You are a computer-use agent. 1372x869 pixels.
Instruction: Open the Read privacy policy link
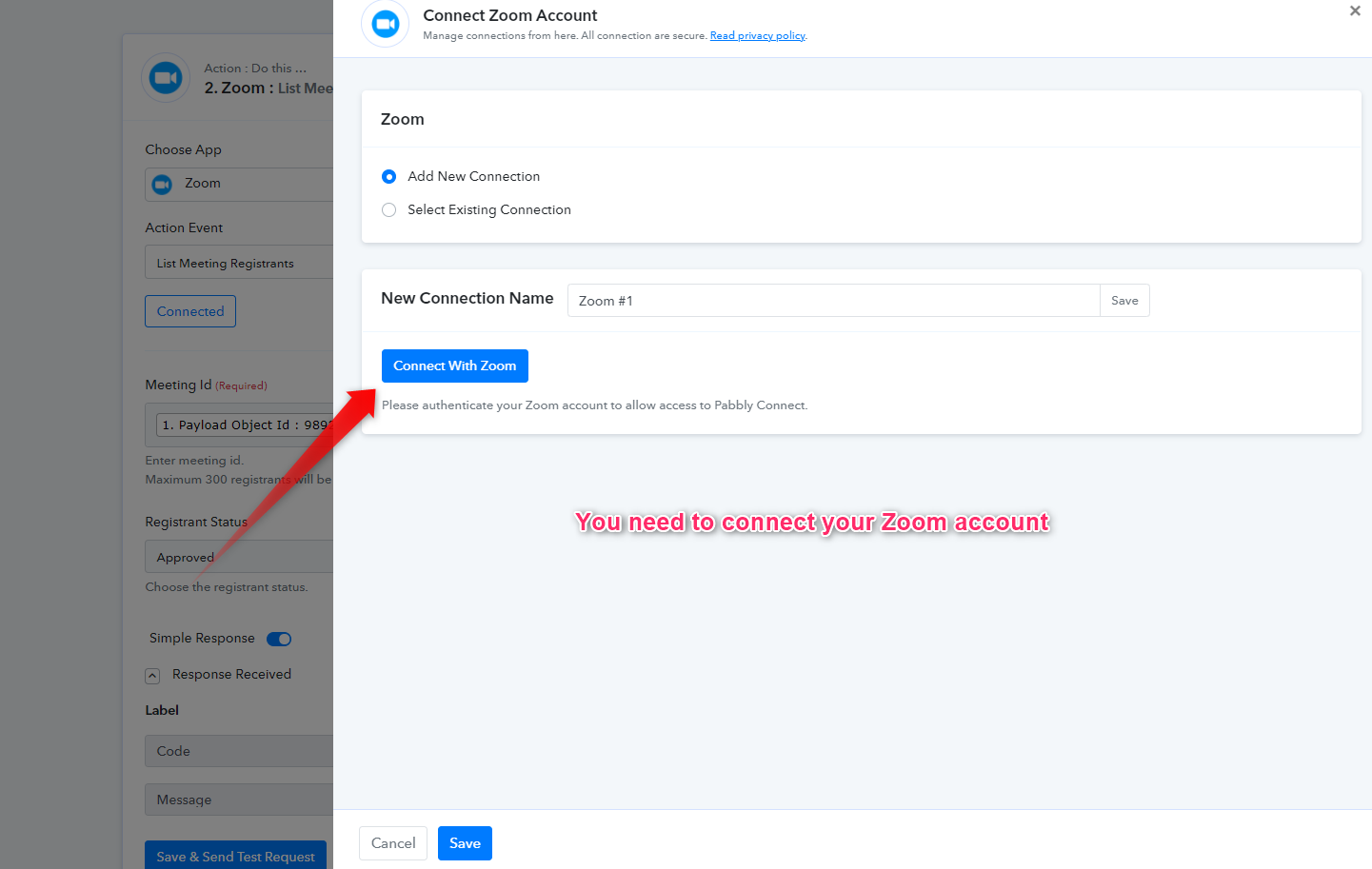[x=758, y=36]
